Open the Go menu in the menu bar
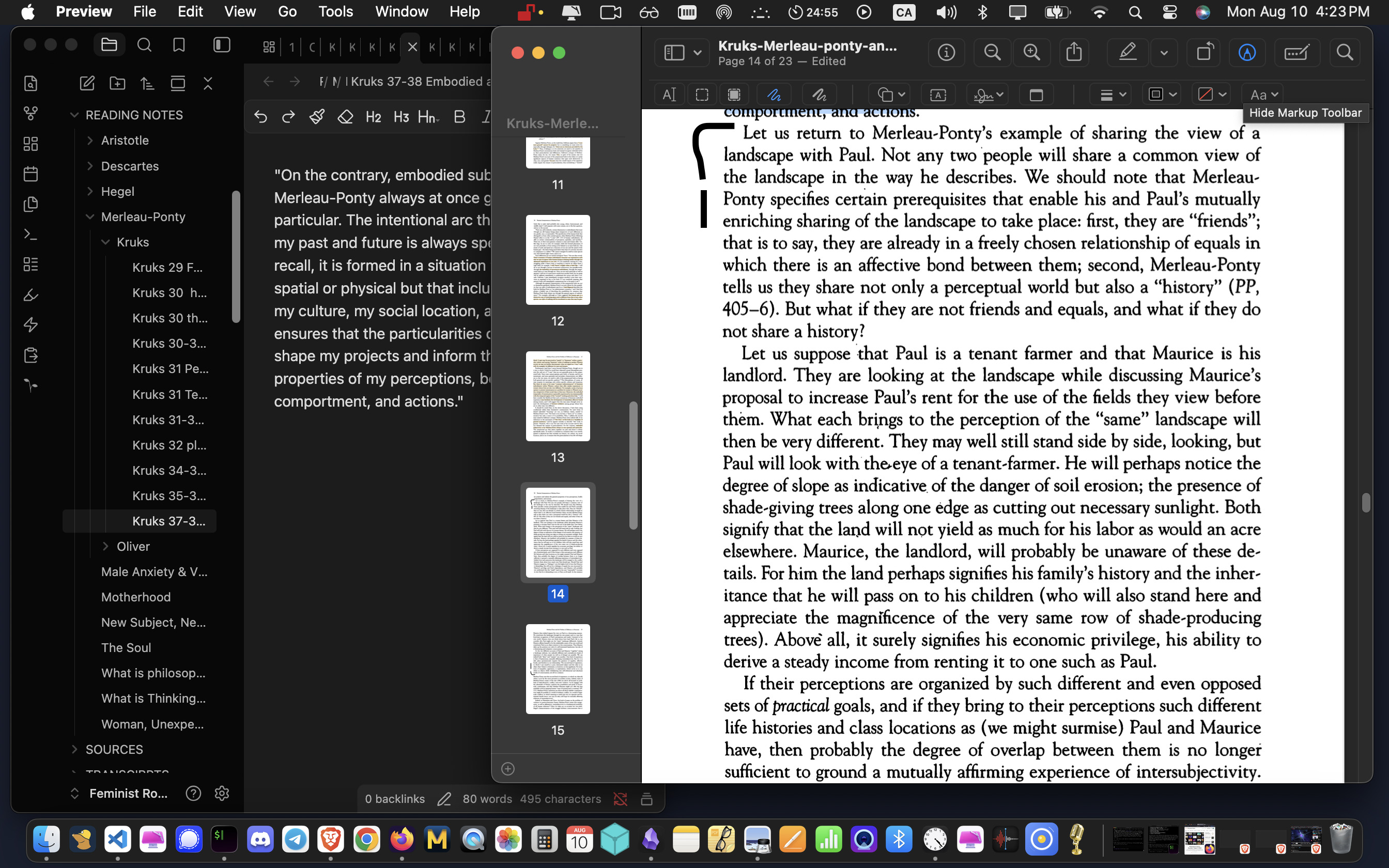 click(x=287, y=11)
